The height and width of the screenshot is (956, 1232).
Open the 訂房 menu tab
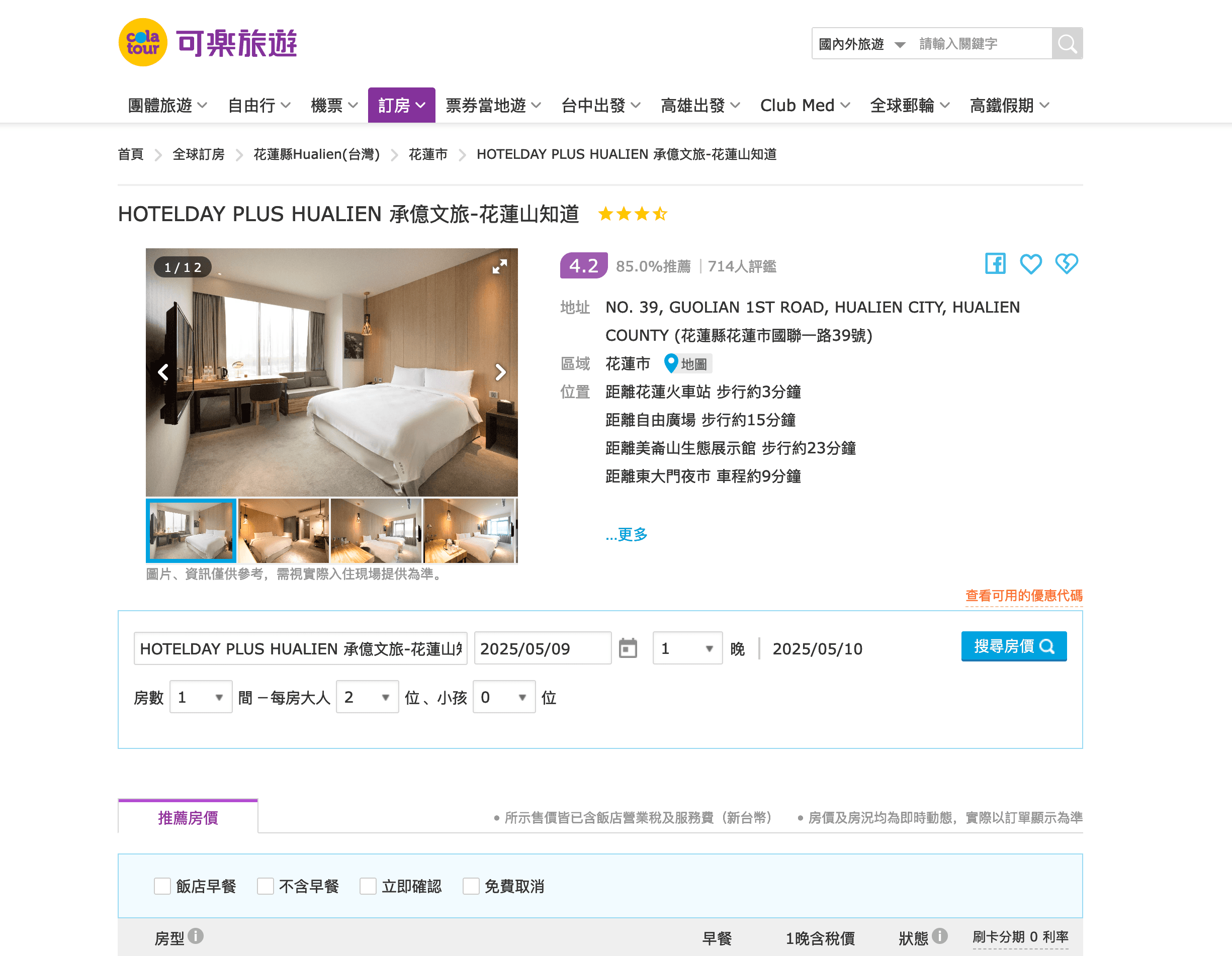coord(402,106)
